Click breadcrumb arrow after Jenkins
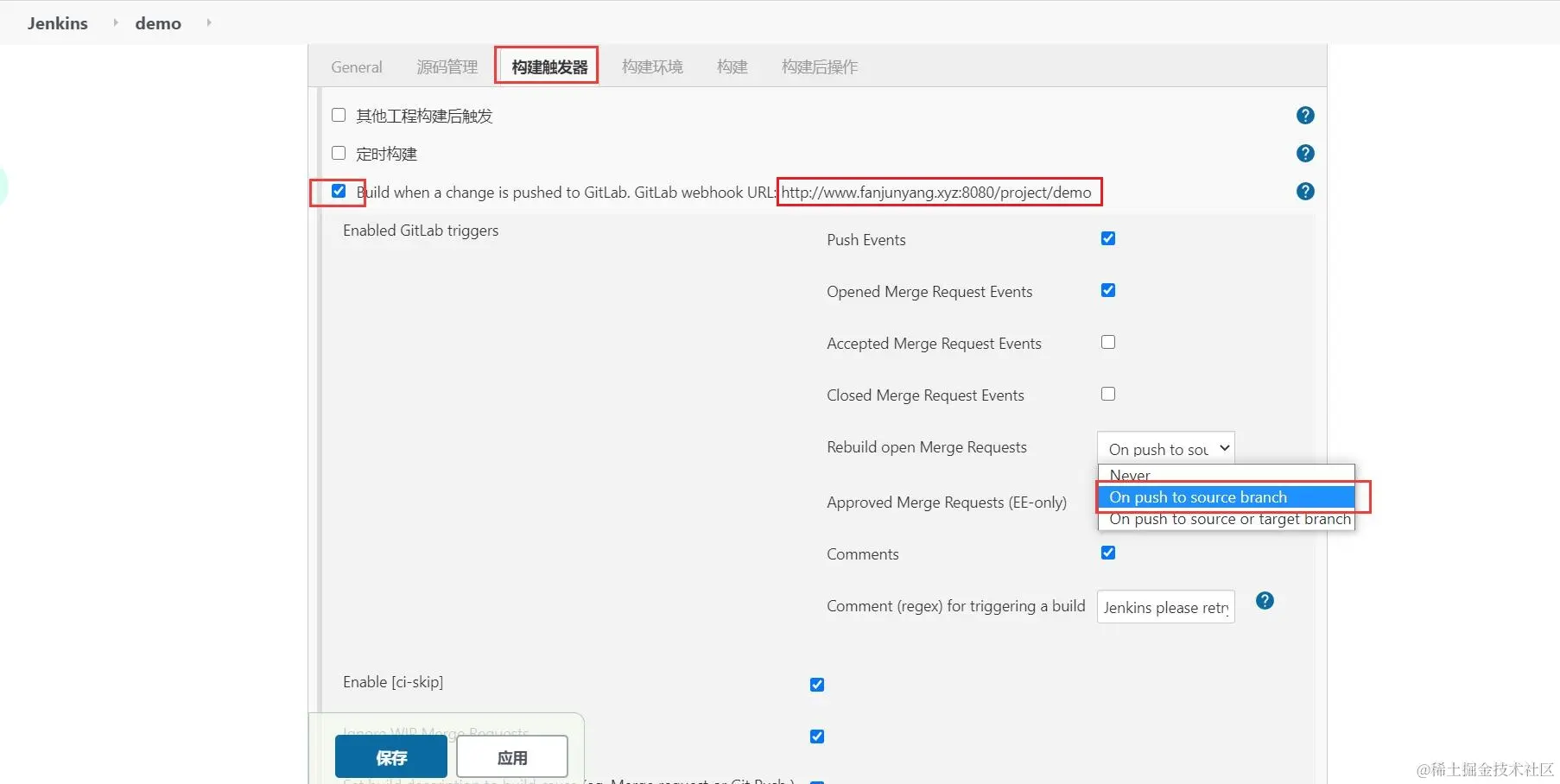This screenshot has width=1560, height=784. point(115,23)
